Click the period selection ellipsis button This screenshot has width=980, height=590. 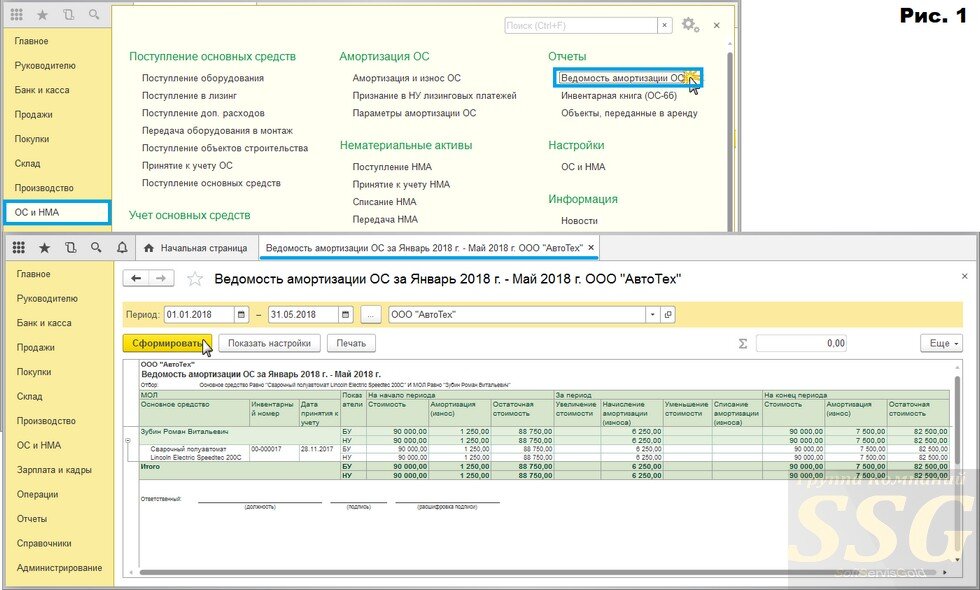371,314
